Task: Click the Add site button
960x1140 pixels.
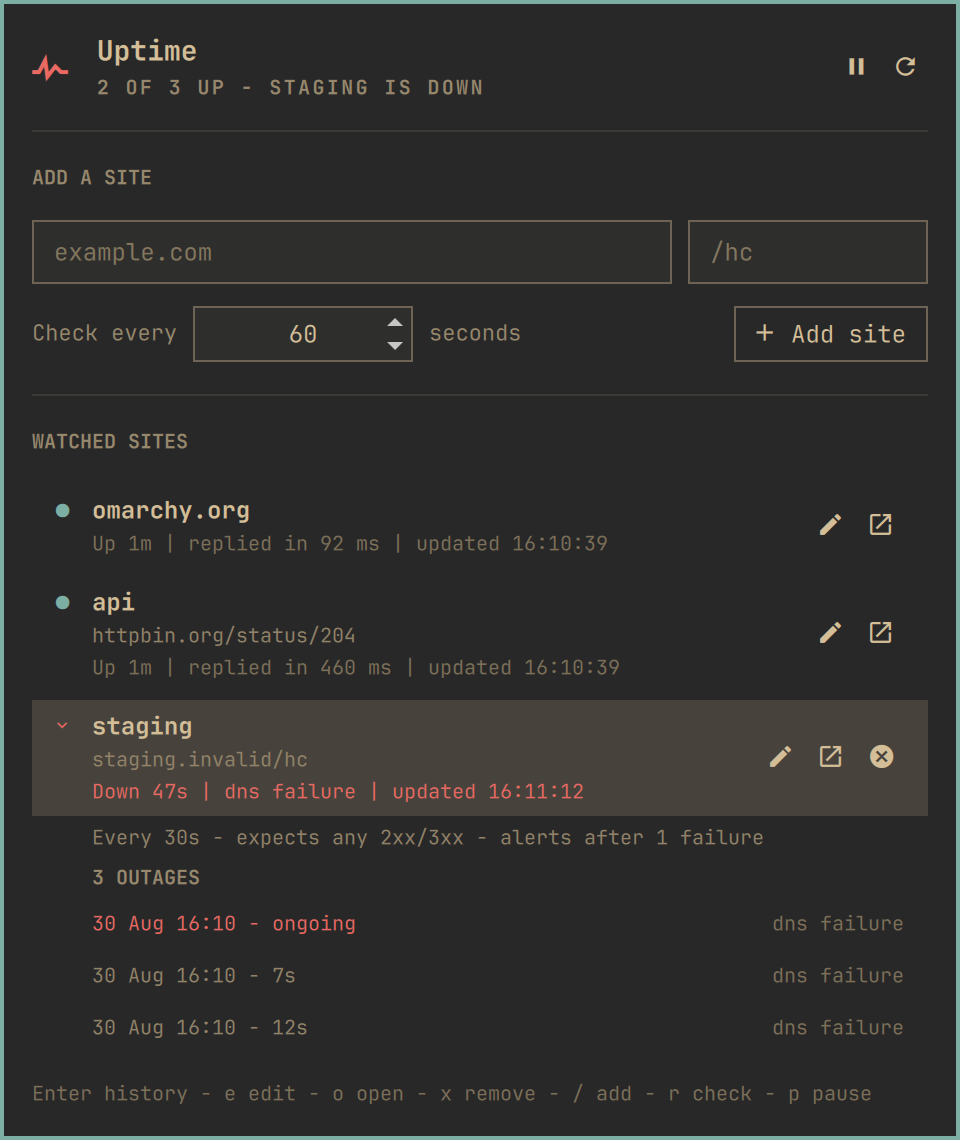Action: click(831, 334)
